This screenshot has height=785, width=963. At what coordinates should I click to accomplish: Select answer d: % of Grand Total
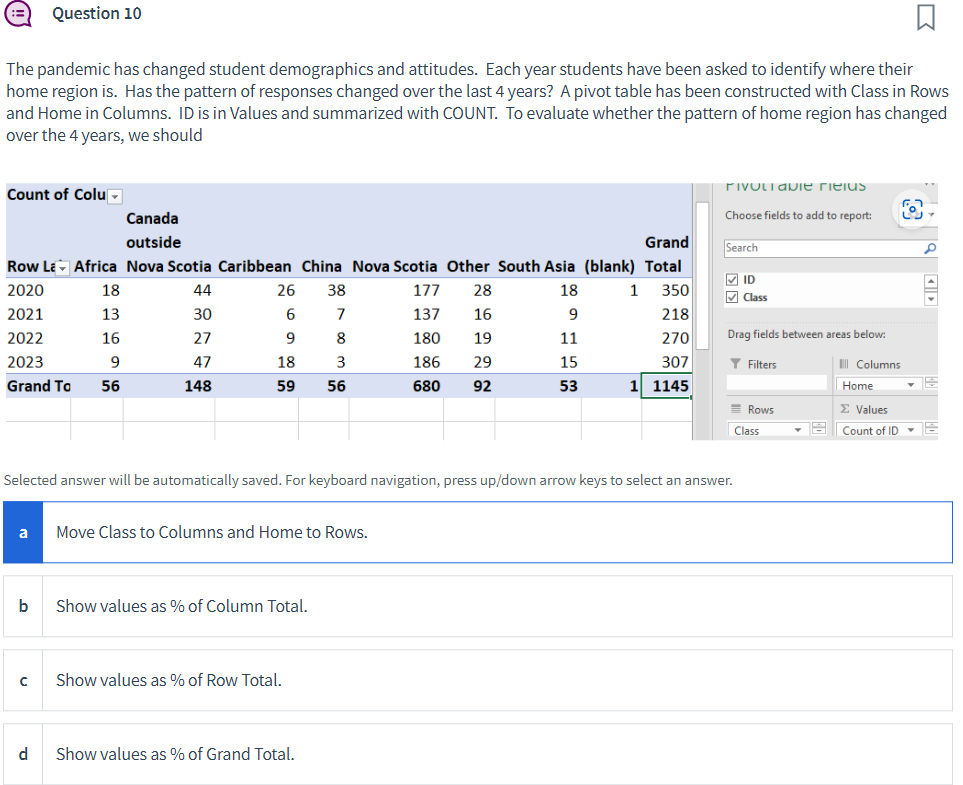click(x=478, y=754)
